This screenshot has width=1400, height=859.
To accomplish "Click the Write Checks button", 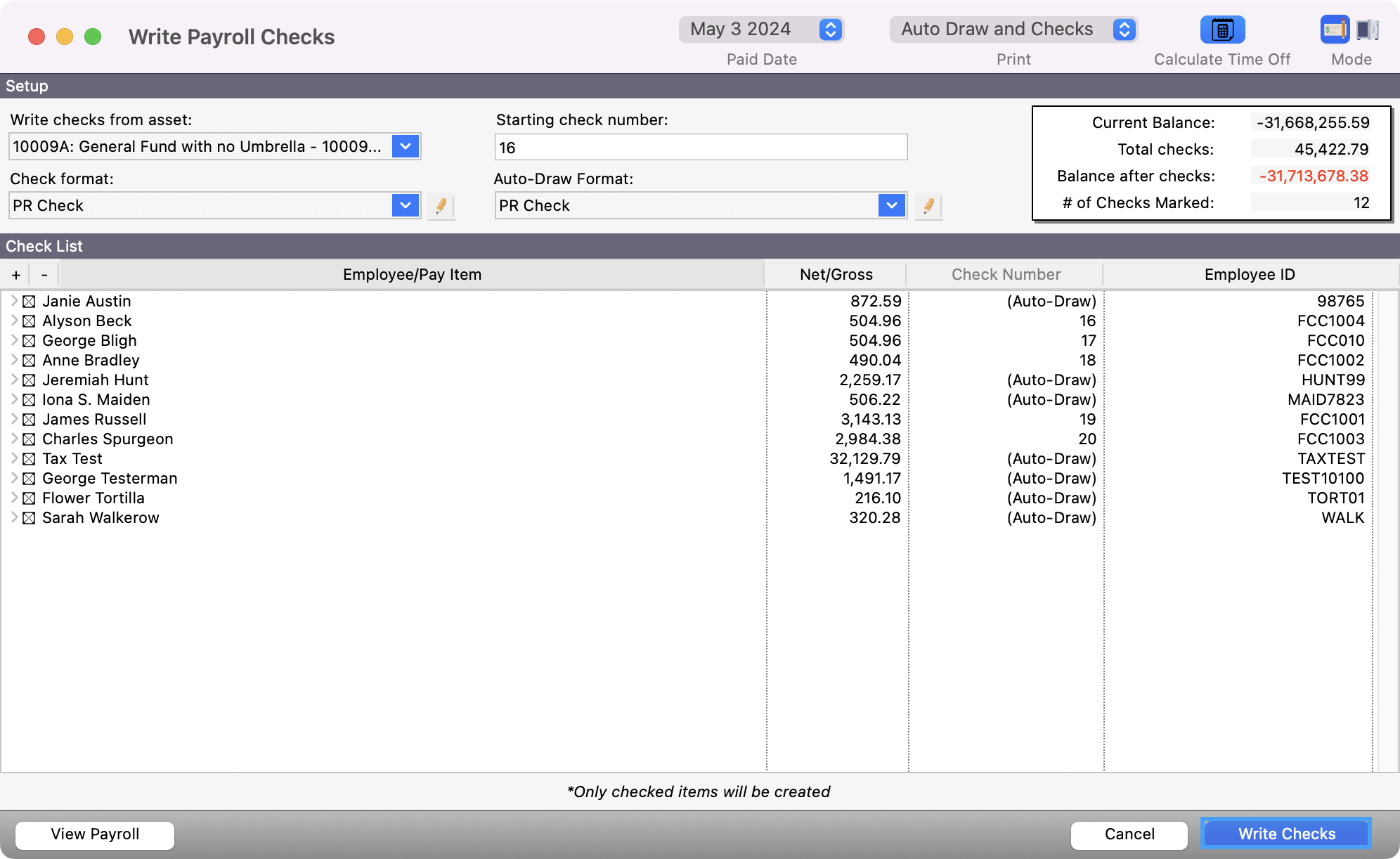I will (1286, 834).
